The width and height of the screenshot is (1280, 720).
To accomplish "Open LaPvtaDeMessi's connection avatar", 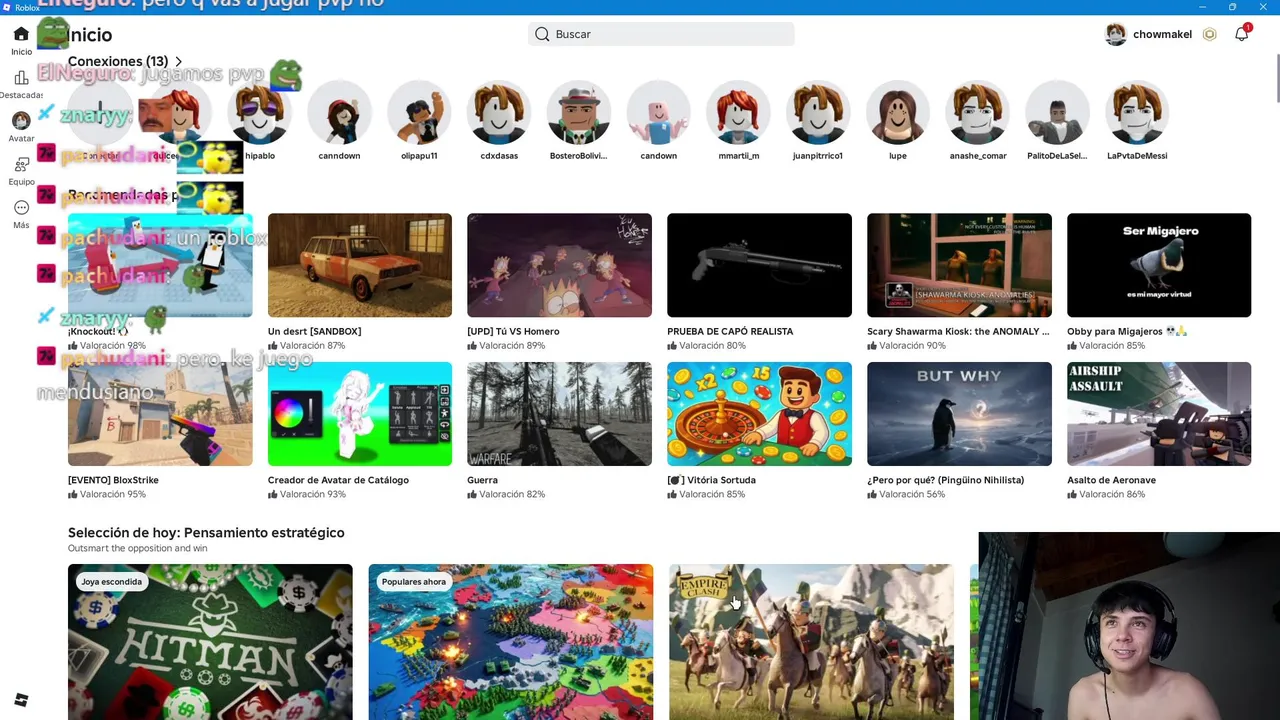I will click(1137, 113).
